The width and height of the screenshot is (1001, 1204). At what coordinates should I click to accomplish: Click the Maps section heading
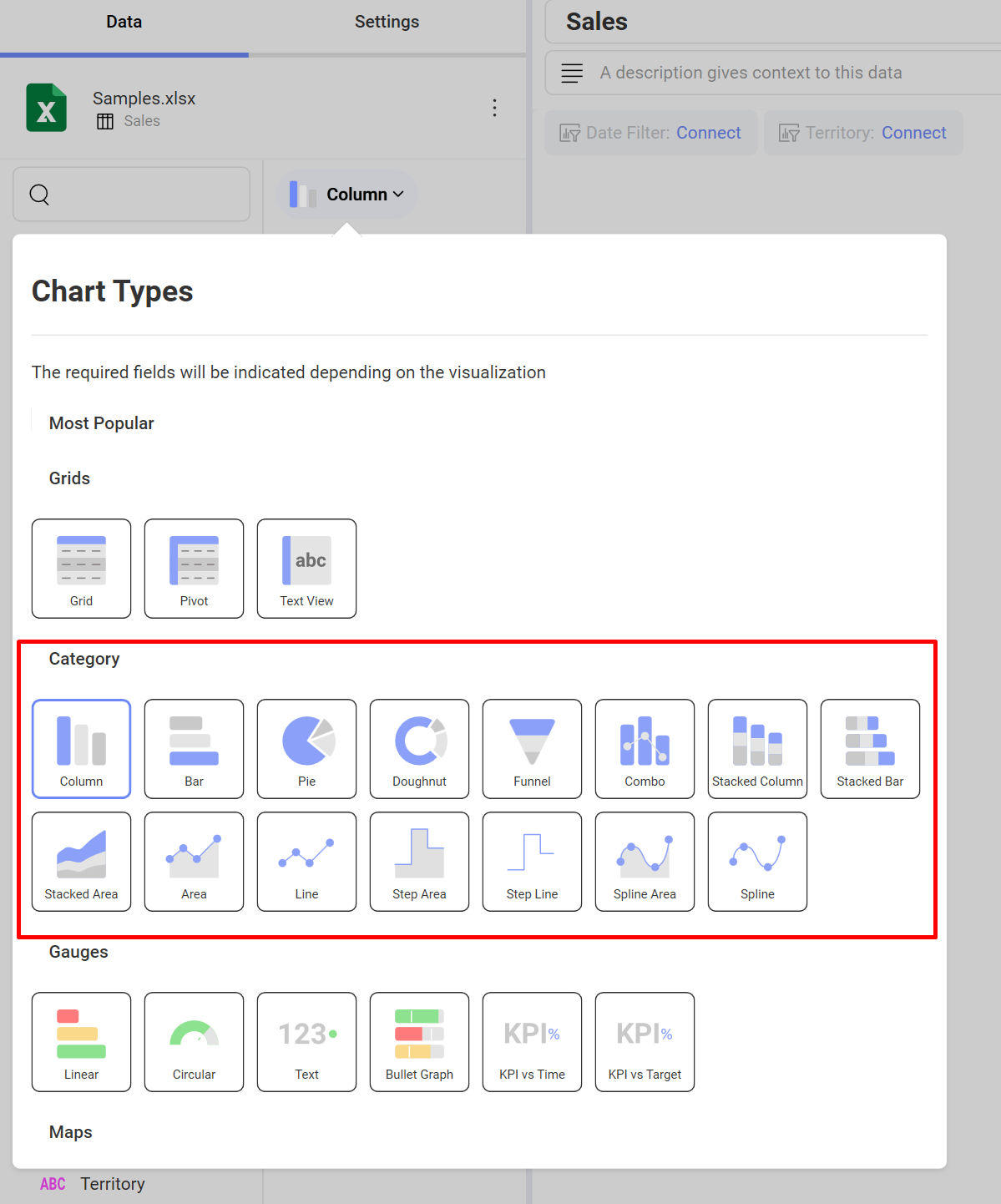pos(70,1132)
